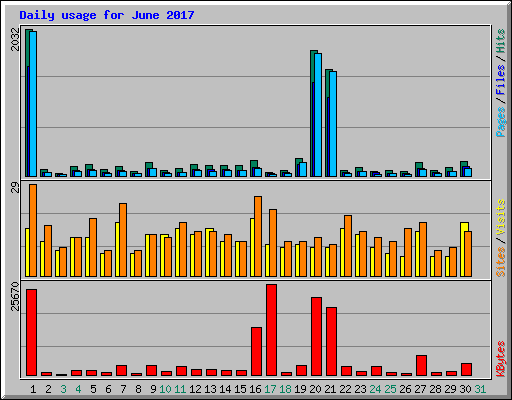Click day label 30 on the x-axis
This screenshot has width=512, height=400.
[465, 389]
